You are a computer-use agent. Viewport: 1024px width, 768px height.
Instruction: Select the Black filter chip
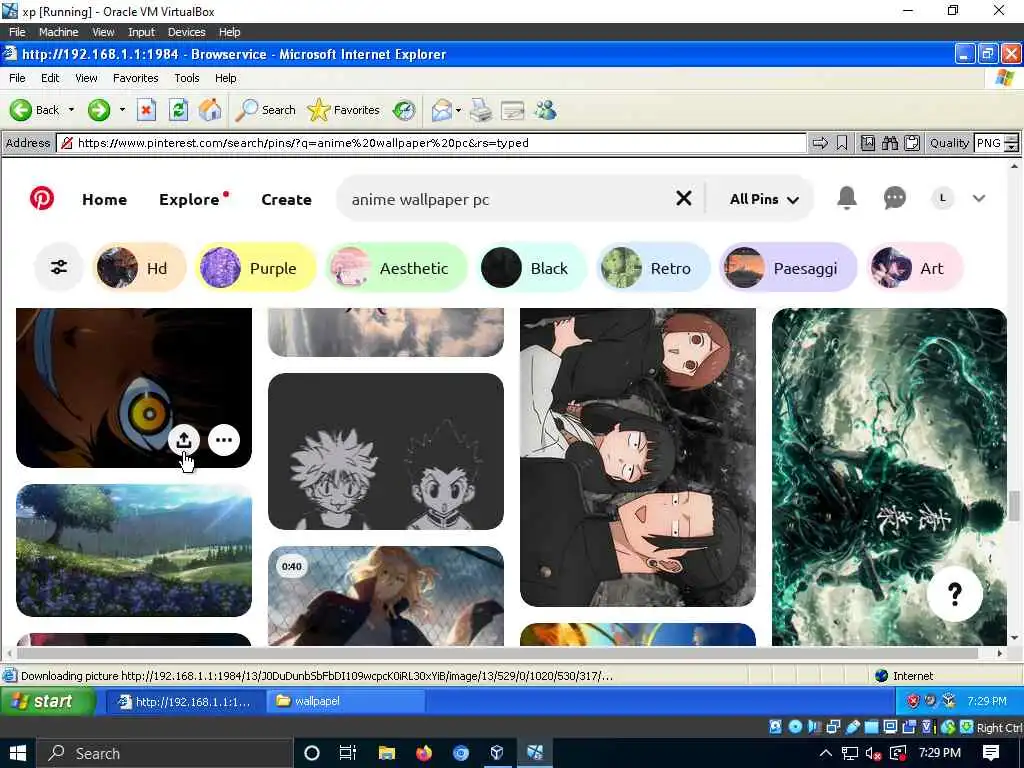coord(532,268)
